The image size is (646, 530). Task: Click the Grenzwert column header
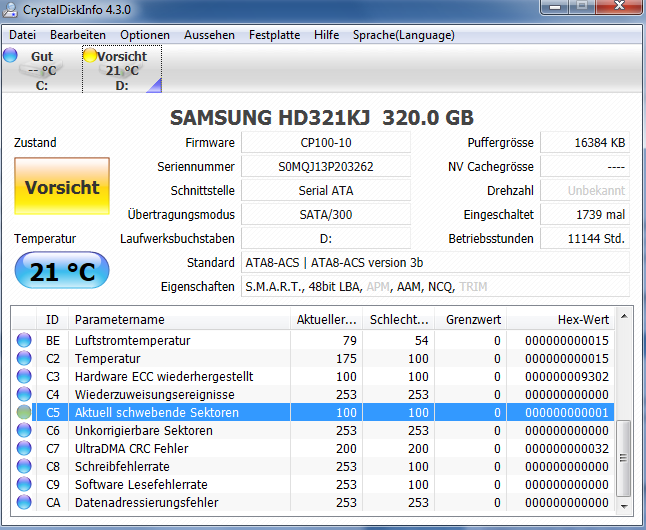[x=470, y=319]
